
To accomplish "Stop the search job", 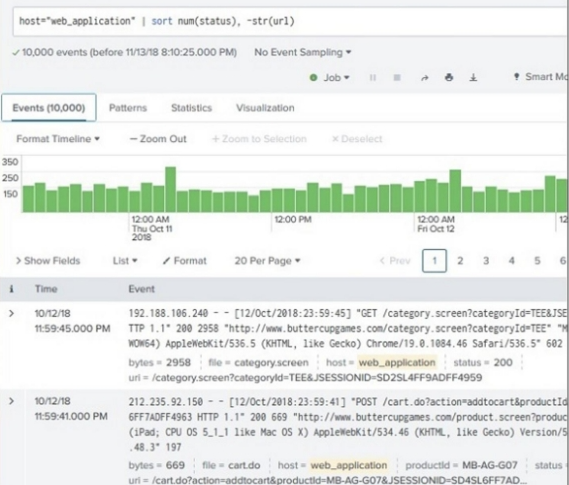I will (x=397, y=78).
